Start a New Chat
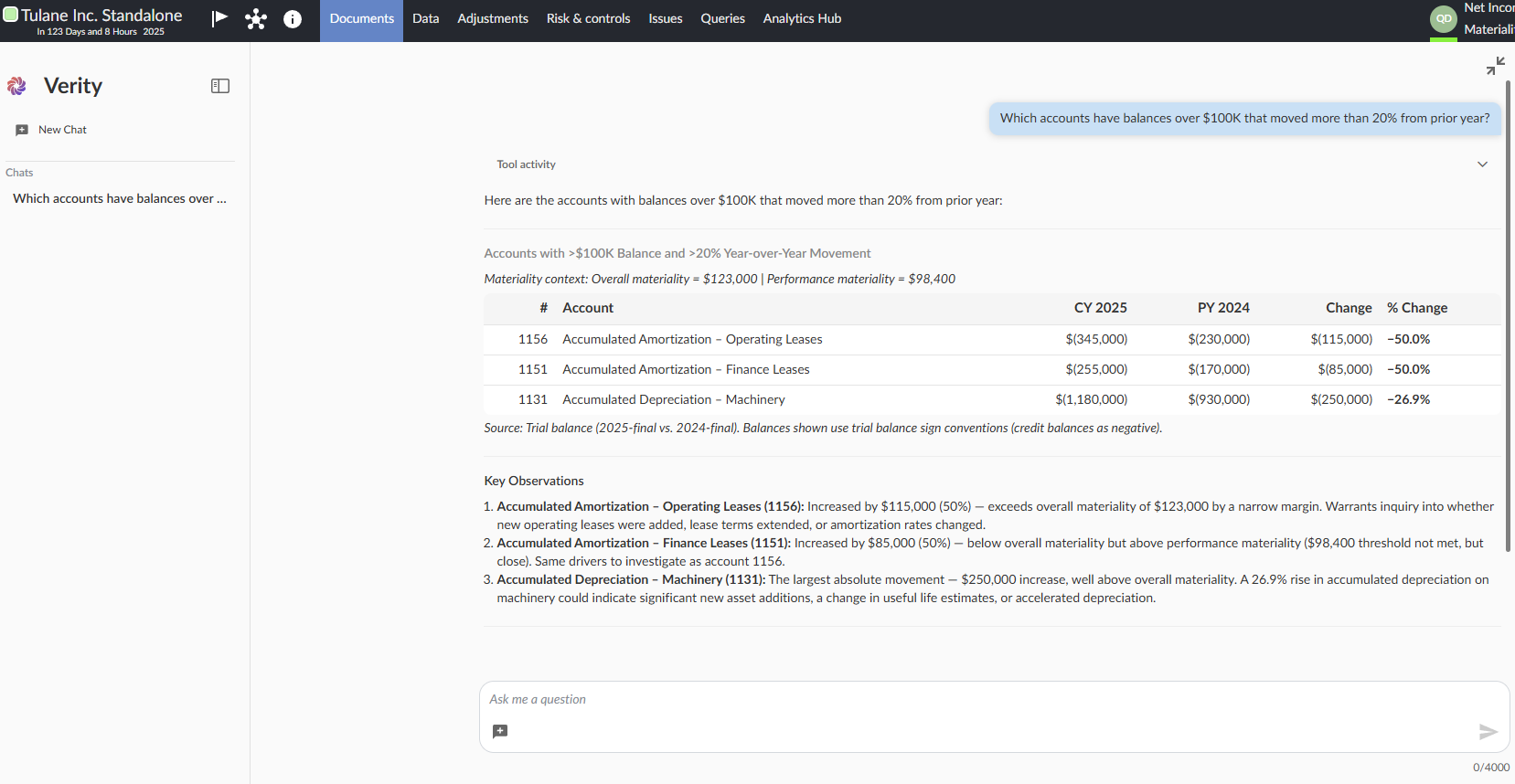Image resolution: width=1515 pixels, height=784 pixels. 62,130
